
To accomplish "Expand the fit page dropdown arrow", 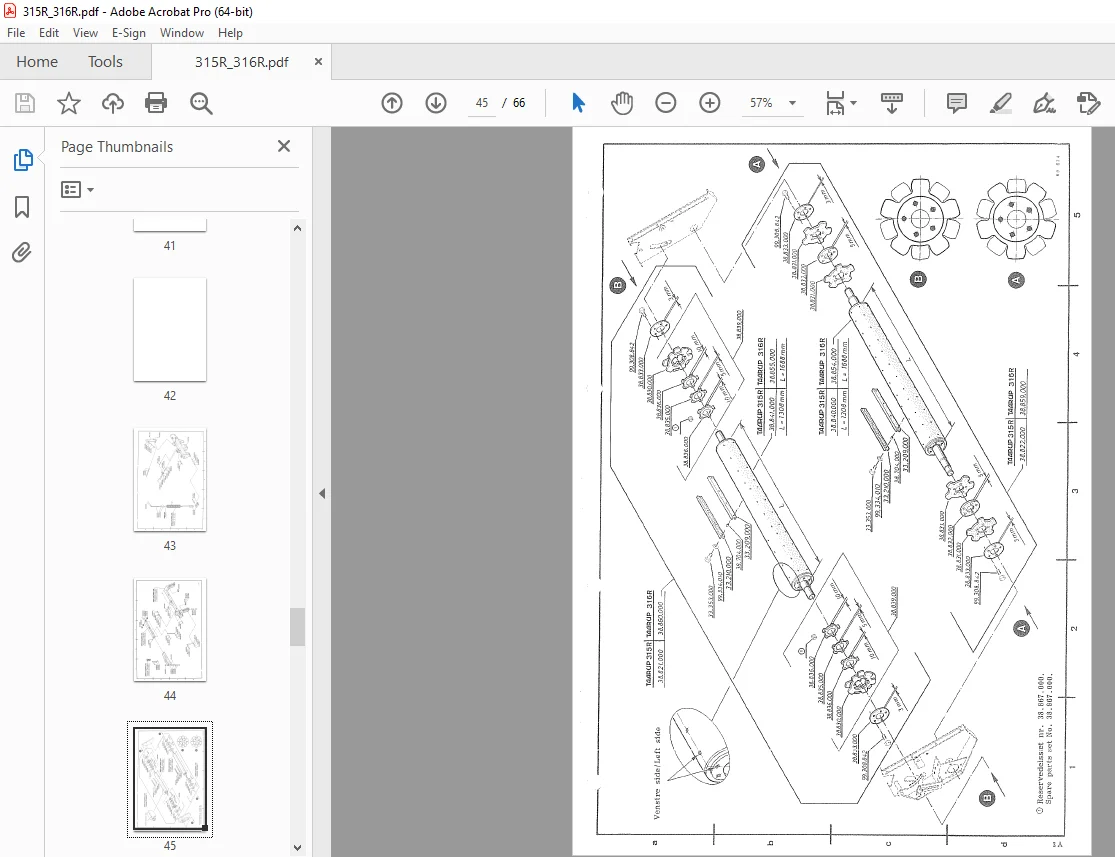I will coord(854,103).
